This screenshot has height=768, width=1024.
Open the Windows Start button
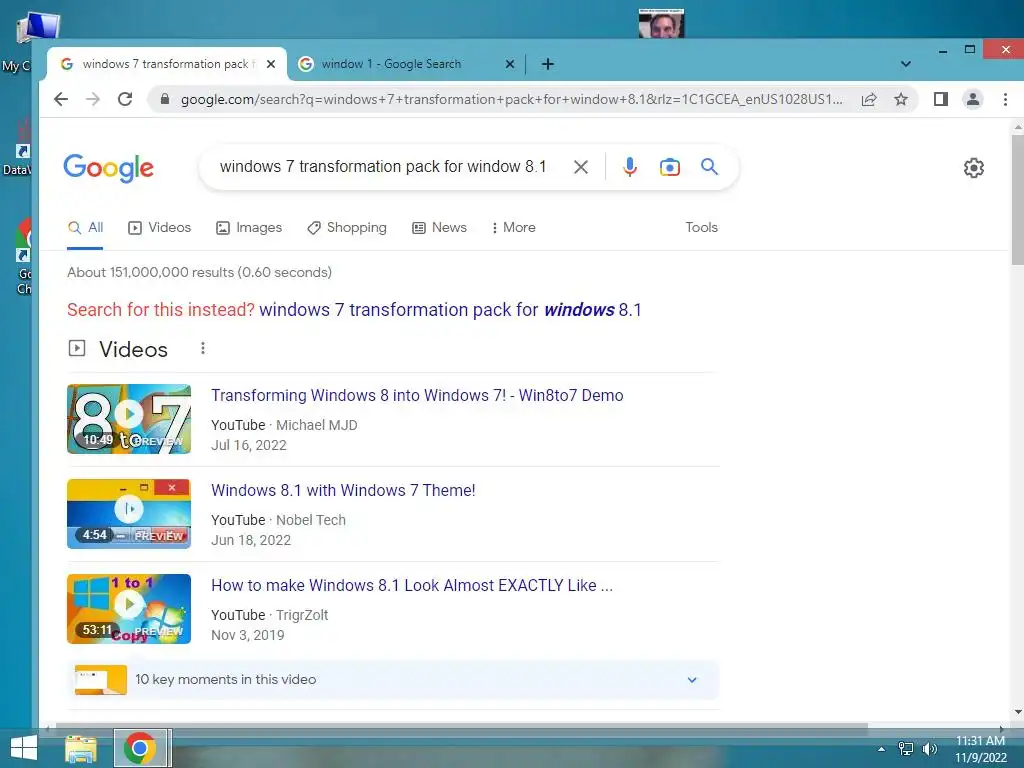[x=24, y=748]
